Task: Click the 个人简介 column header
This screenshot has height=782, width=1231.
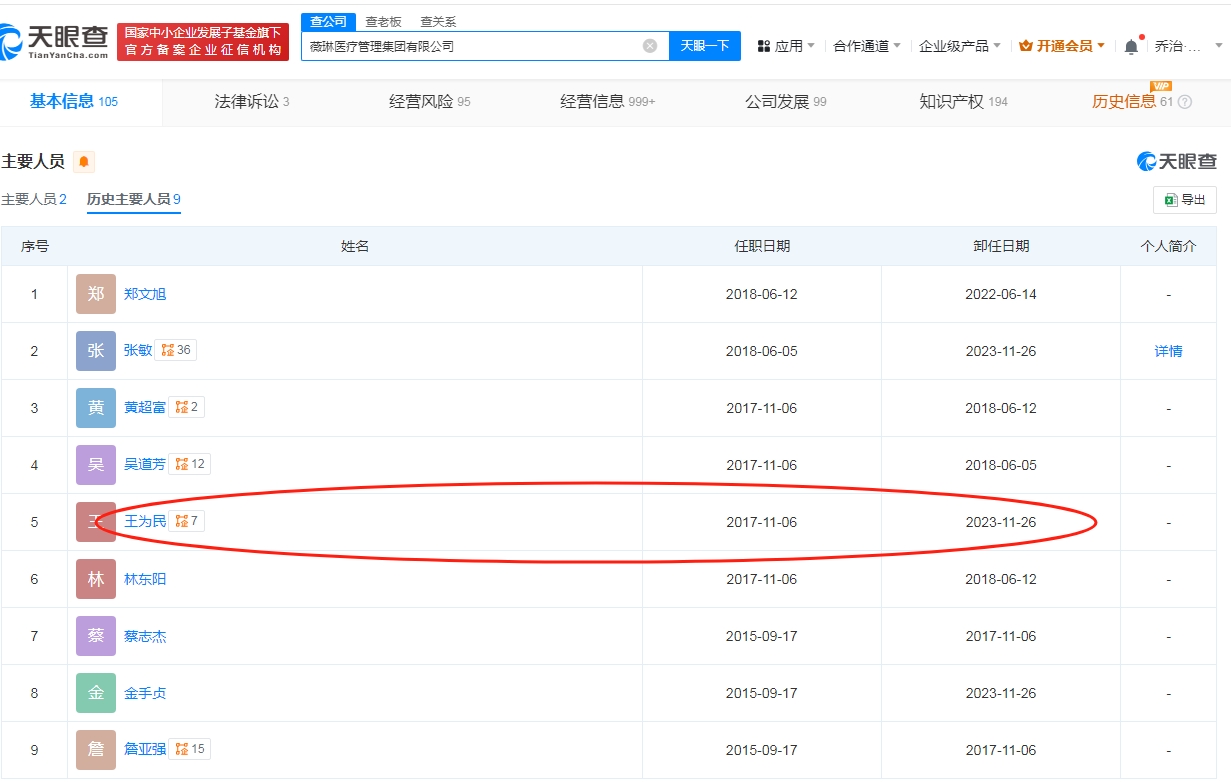Action: tap(1168, 246)
